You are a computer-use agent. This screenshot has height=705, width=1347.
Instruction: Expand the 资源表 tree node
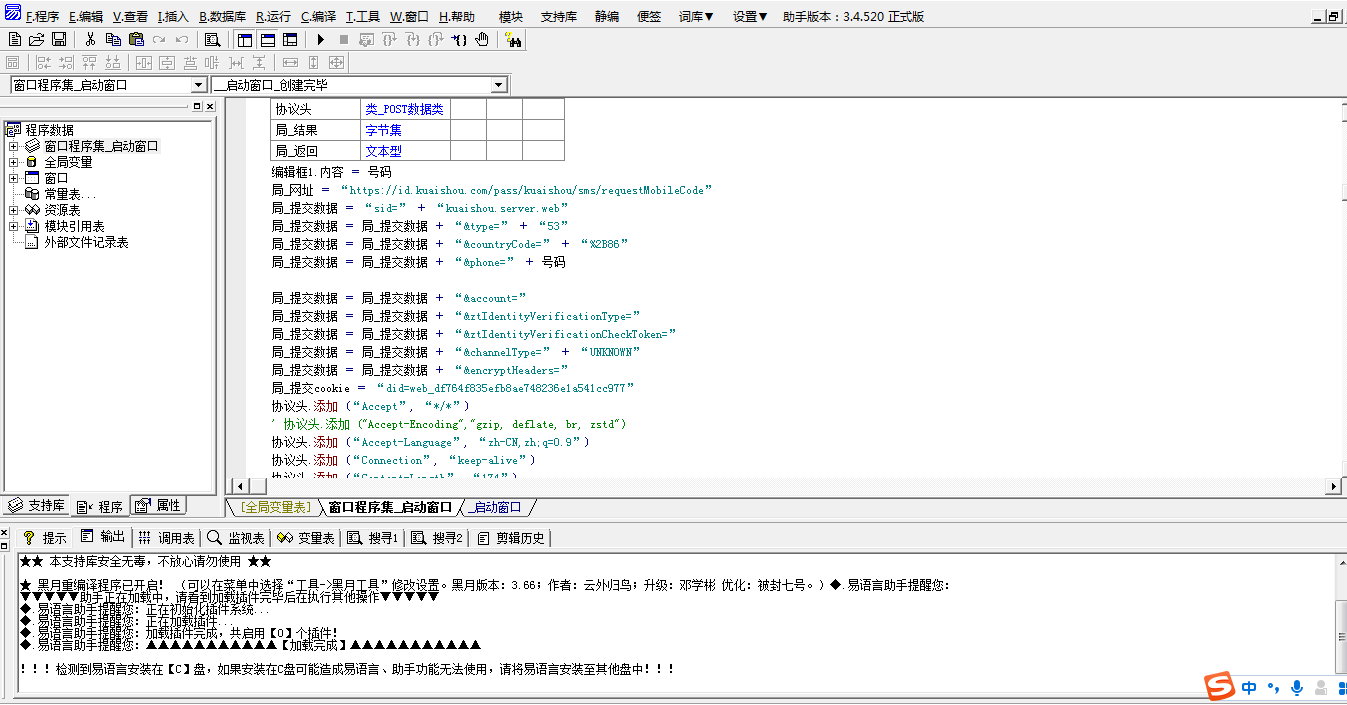click(x=14, y=210)
